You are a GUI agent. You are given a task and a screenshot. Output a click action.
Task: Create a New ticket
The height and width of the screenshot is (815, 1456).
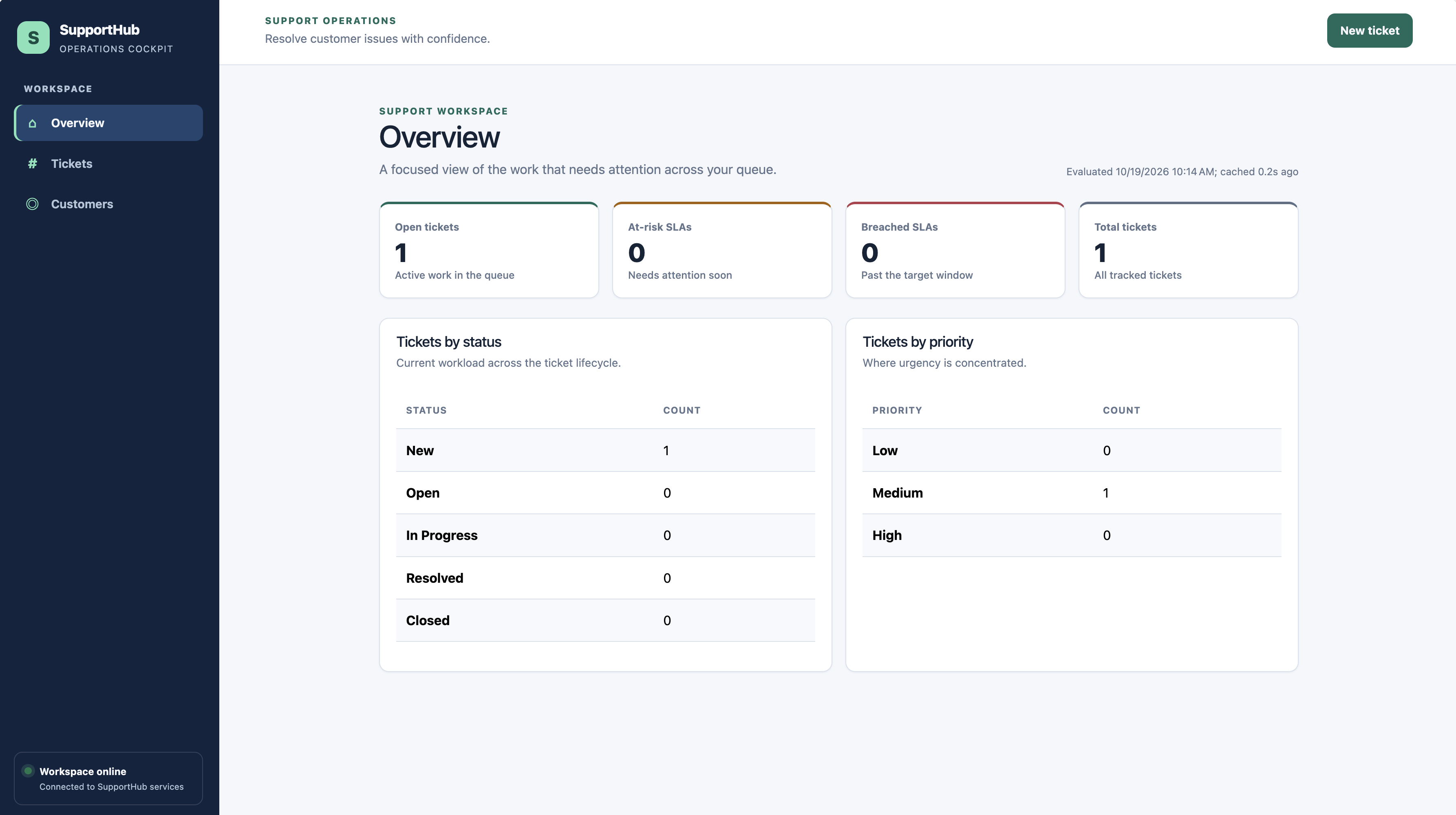[1370, 31]
